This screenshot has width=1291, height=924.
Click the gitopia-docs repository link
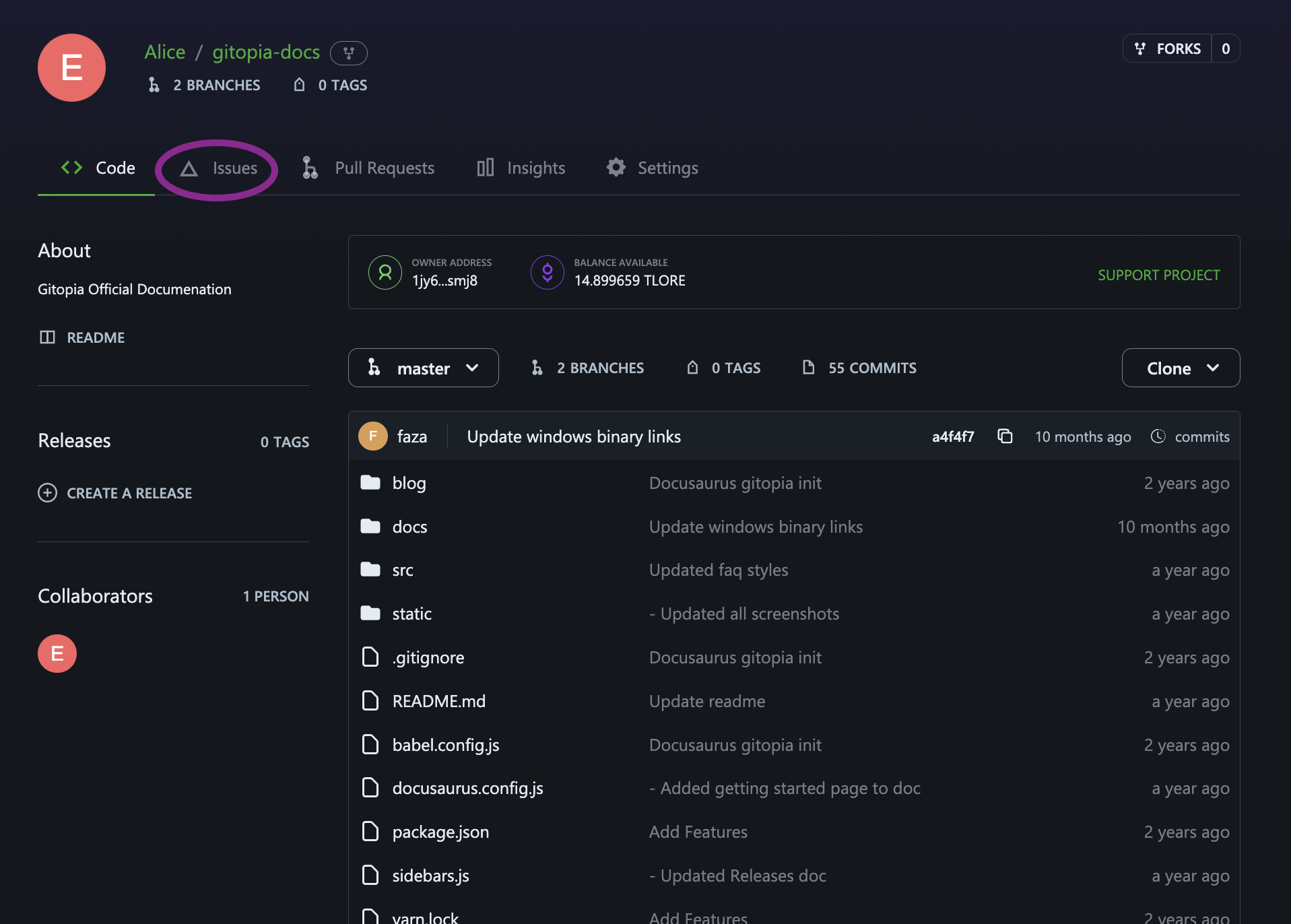266,52
